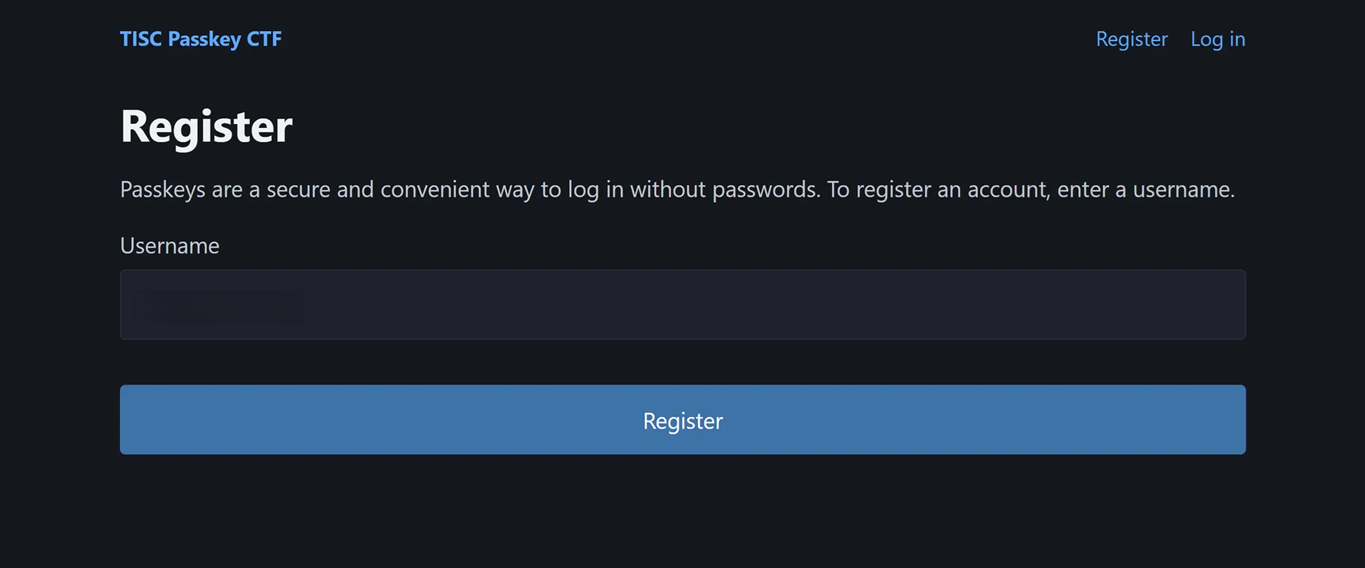This screenshot has width=1365, height=568.
Task: Click the Username field label
Action: 170,246
